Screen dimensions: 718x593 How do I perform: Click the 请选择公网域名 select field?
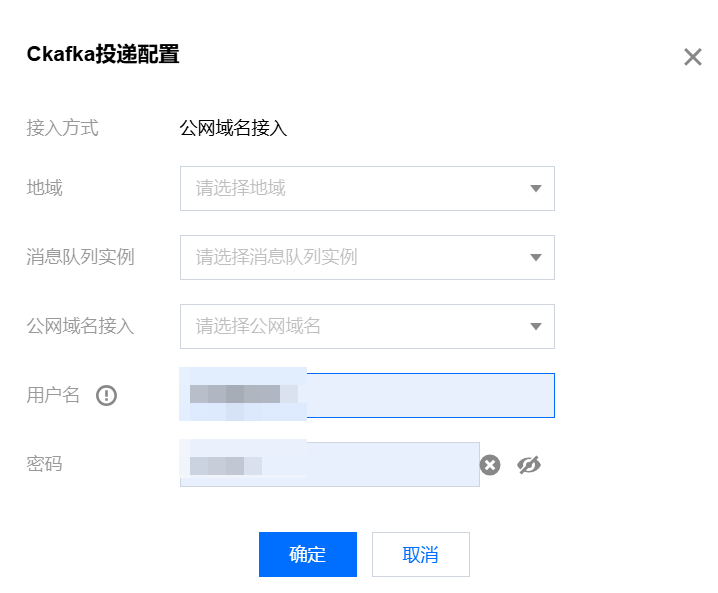coord(367,326)
